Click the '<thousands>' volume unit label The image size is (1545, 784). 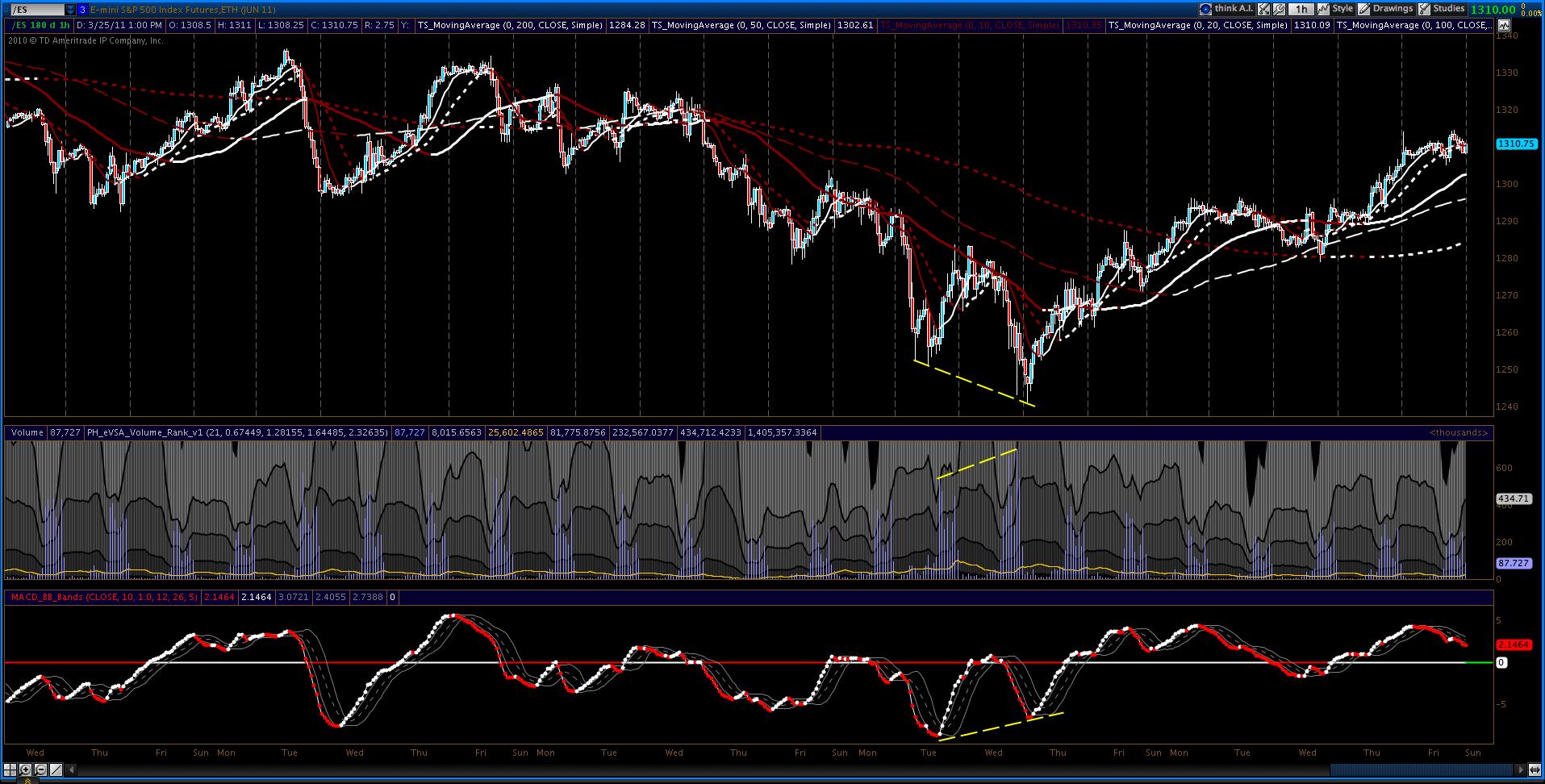[x=1459, y=432]
